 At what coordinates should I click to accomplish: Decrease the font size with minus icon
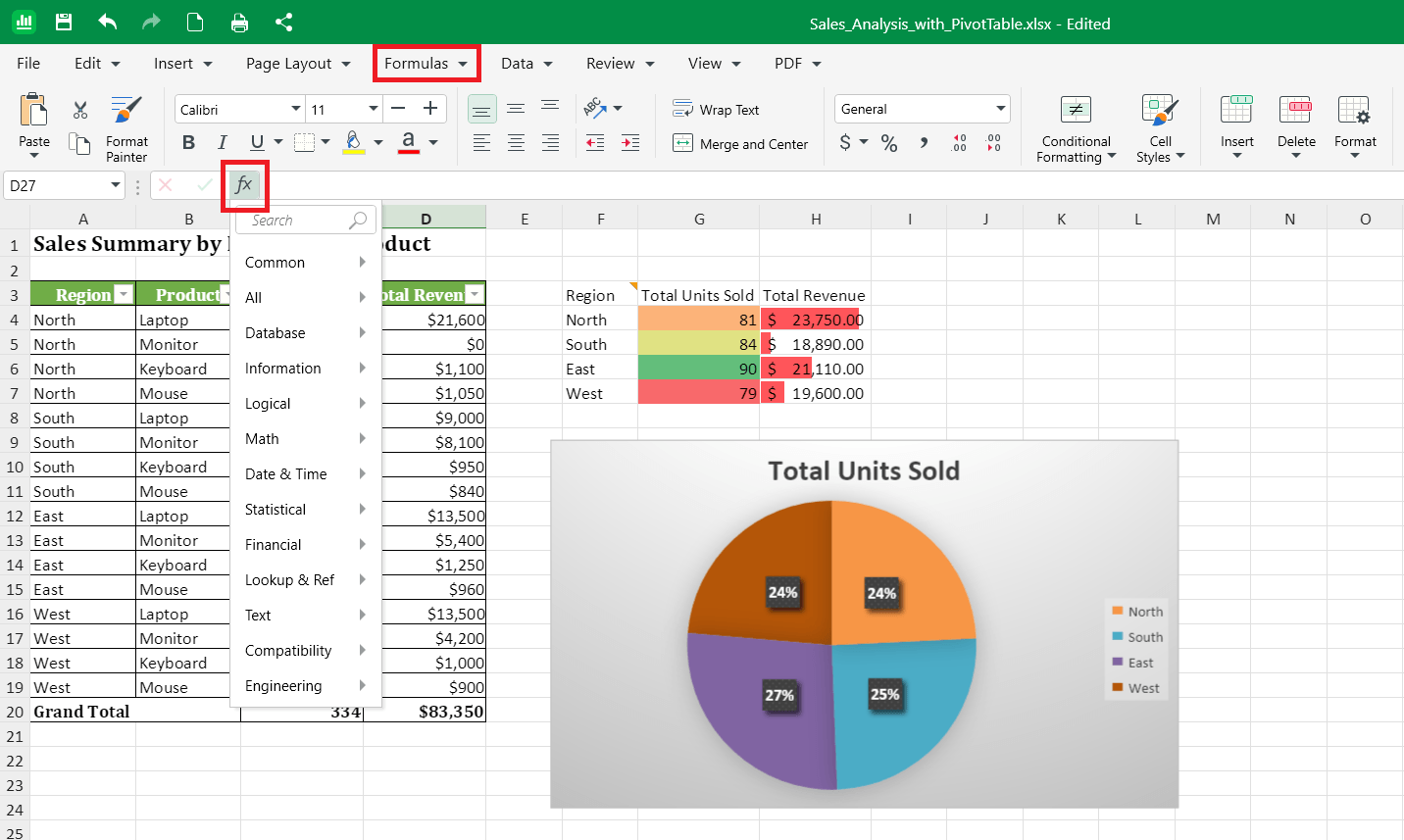click(x=398, y=108)
